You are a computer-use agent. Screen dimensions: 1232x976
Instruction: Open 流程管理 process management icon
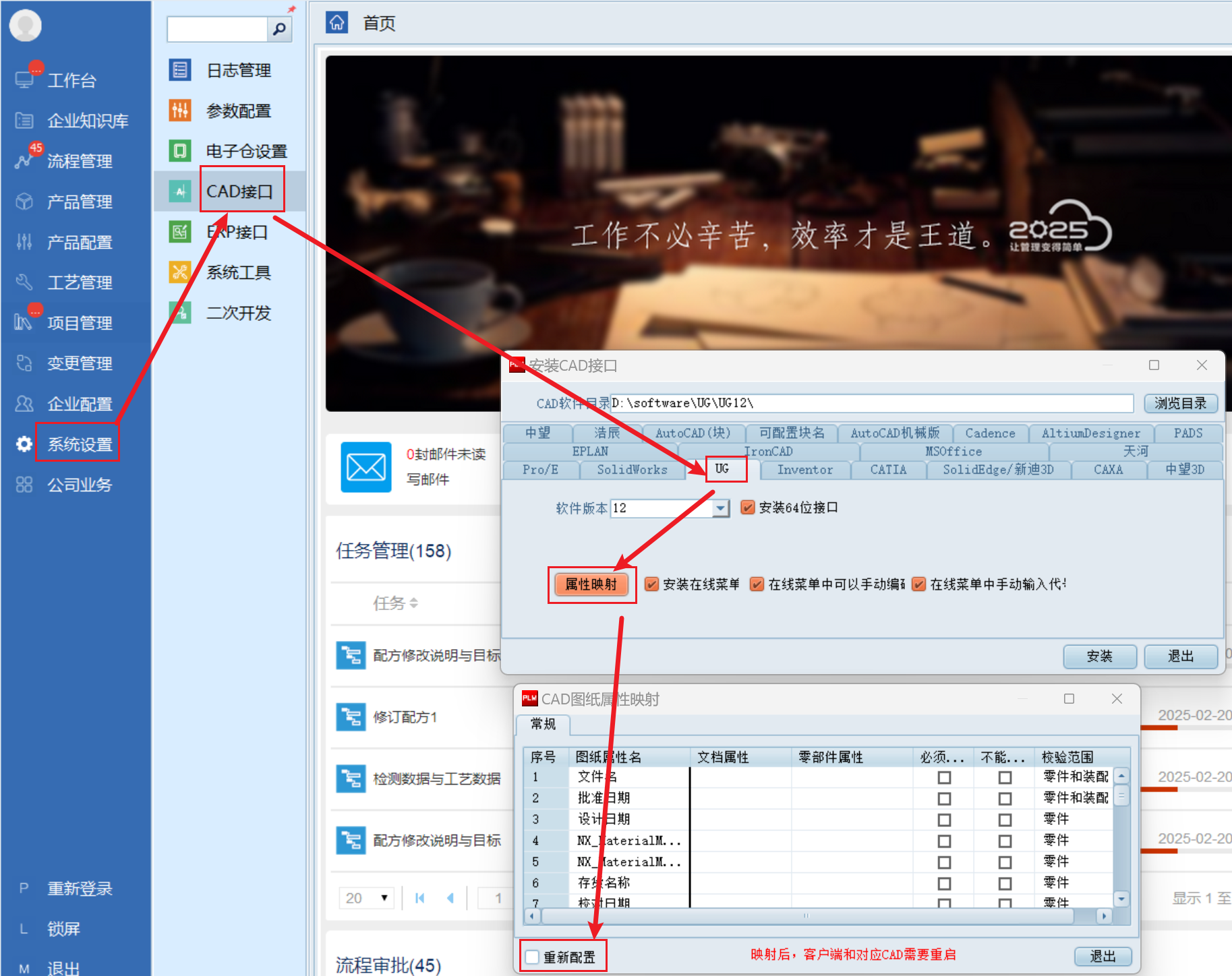pyautogui.click(x=24, y=161)
